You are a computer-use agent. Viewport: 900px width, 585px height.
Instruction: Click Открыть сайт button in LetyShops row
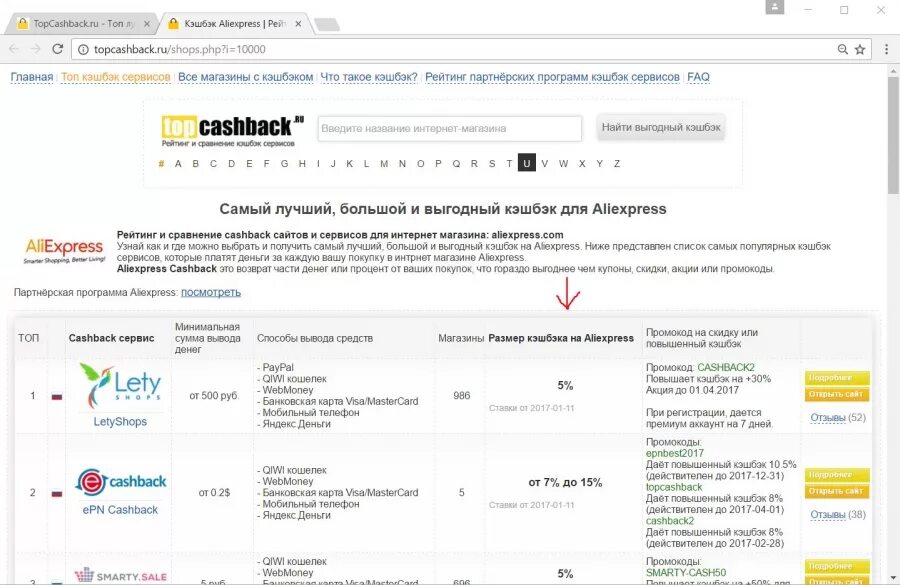tap(837, 394)
